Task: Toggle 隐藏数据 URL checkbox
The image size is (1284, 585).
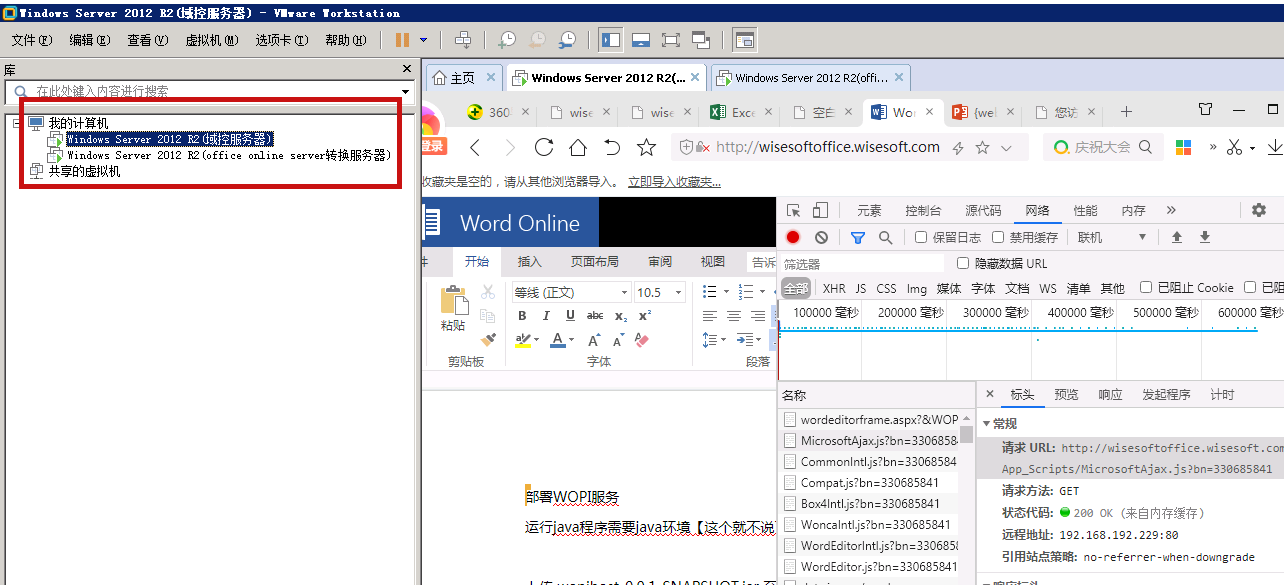Action: (x=963, y=263)
